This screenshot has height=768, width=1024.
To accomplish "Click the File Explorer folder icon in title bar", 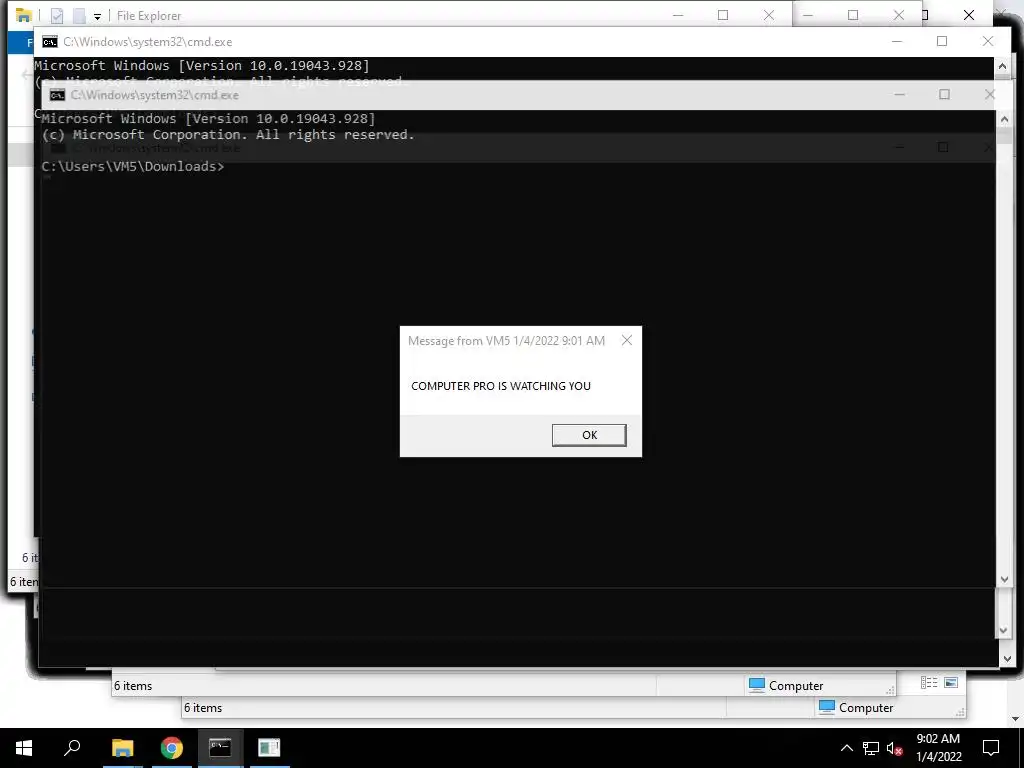I will (x=24, y=15).
